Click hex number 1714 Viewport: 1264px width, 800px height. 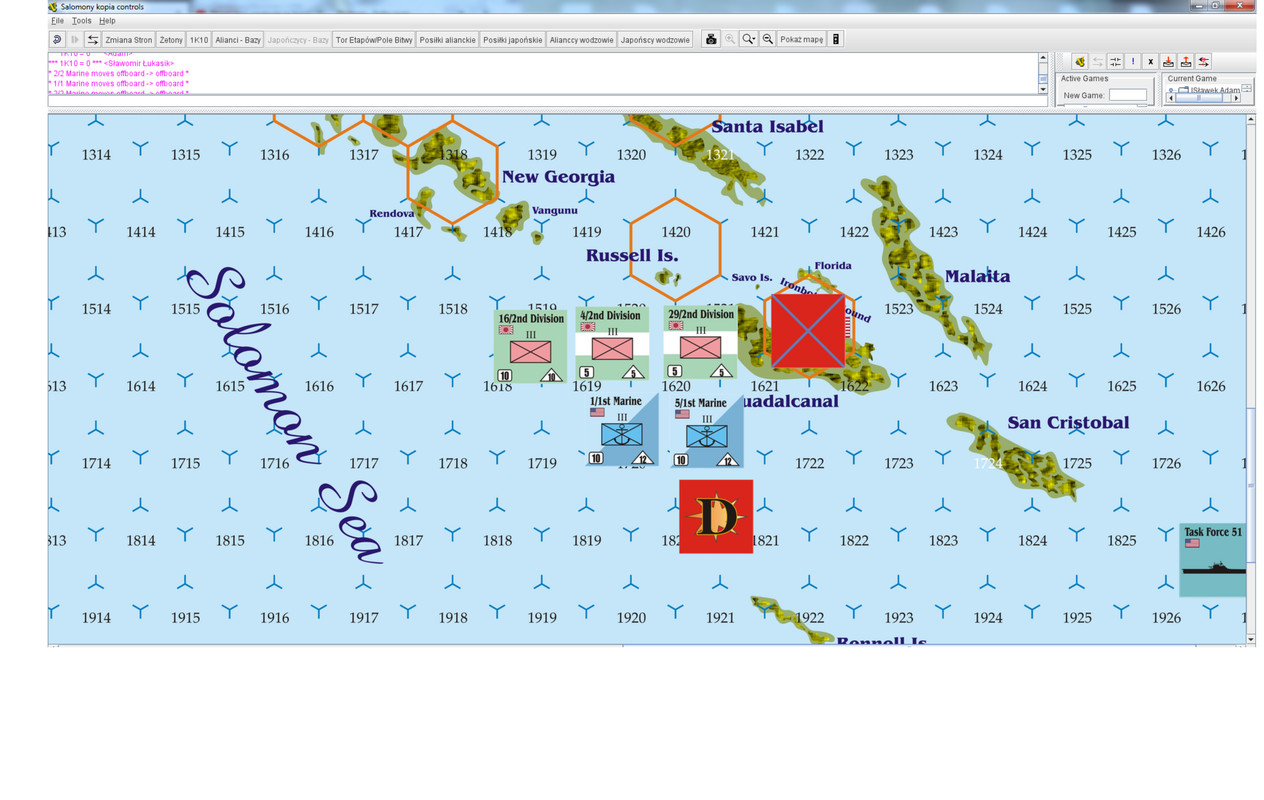[x=96, y=463]
